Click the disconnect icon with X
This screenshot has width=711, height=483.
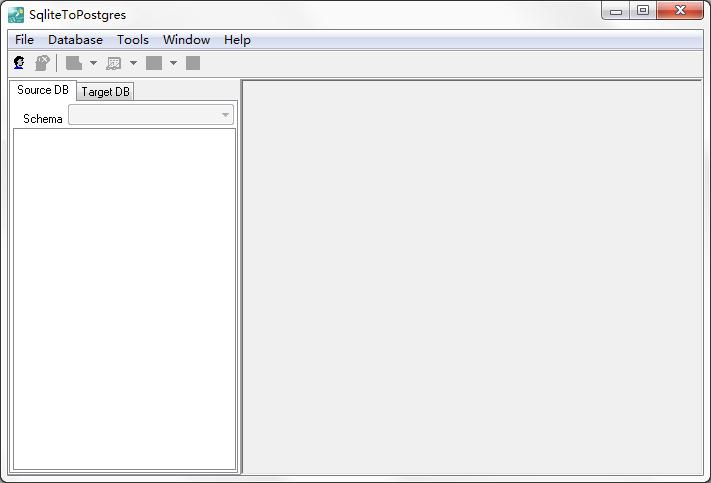[x=42, y=63]
